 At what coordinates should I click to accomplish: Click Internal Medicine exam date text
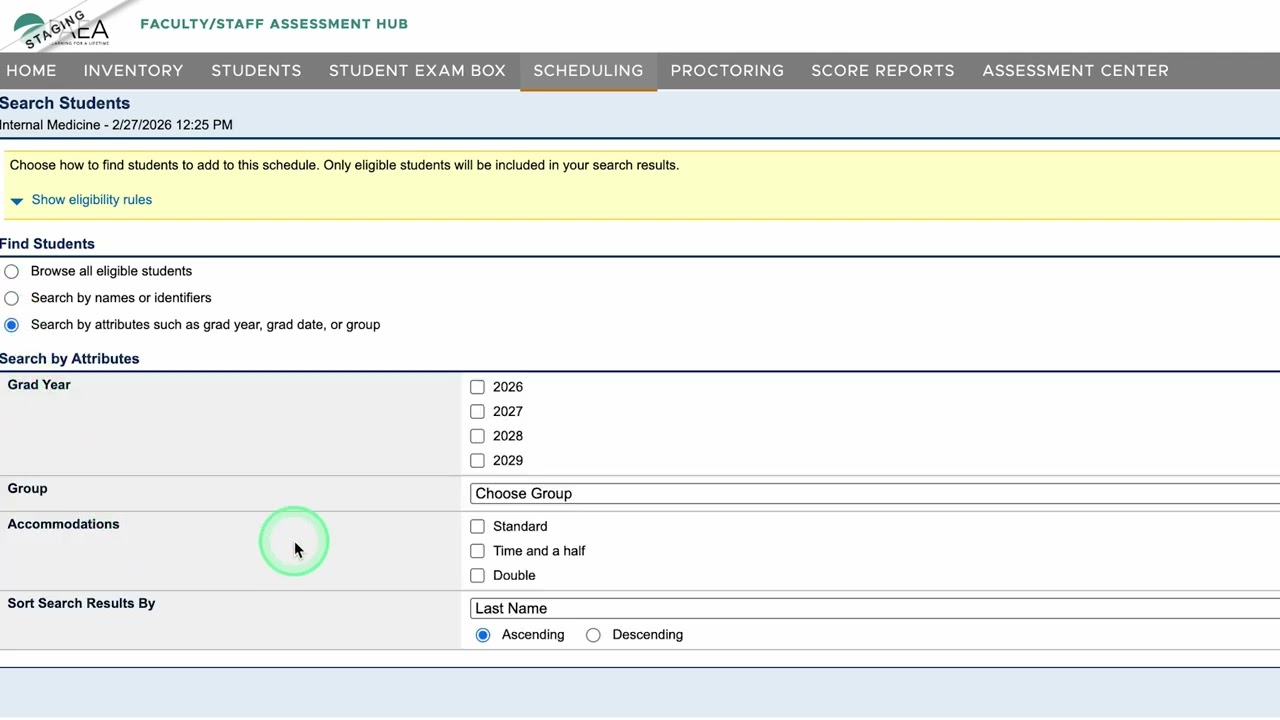(116, 125)
